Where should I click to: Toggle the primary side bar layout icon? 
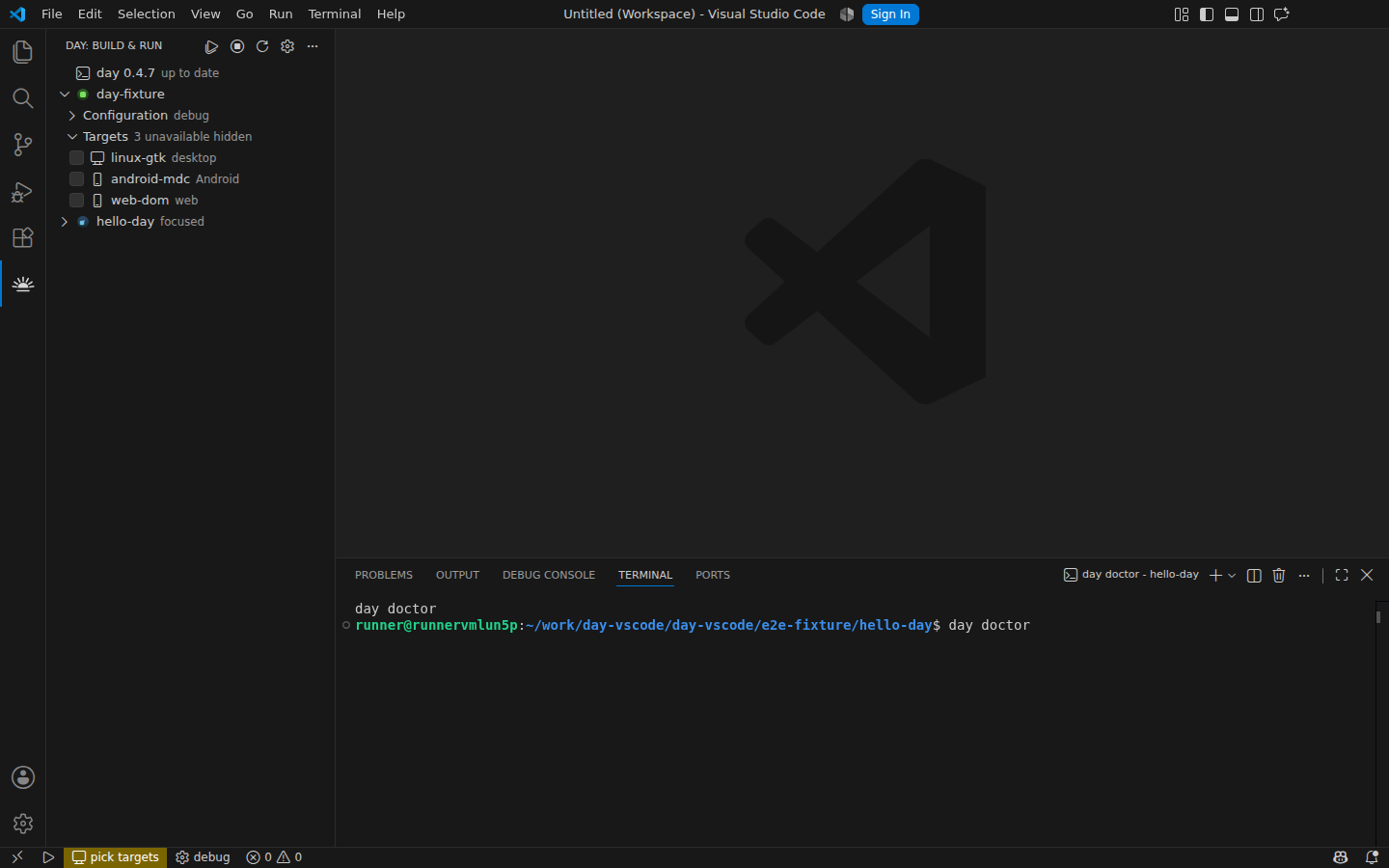[x=1207, y=14]
